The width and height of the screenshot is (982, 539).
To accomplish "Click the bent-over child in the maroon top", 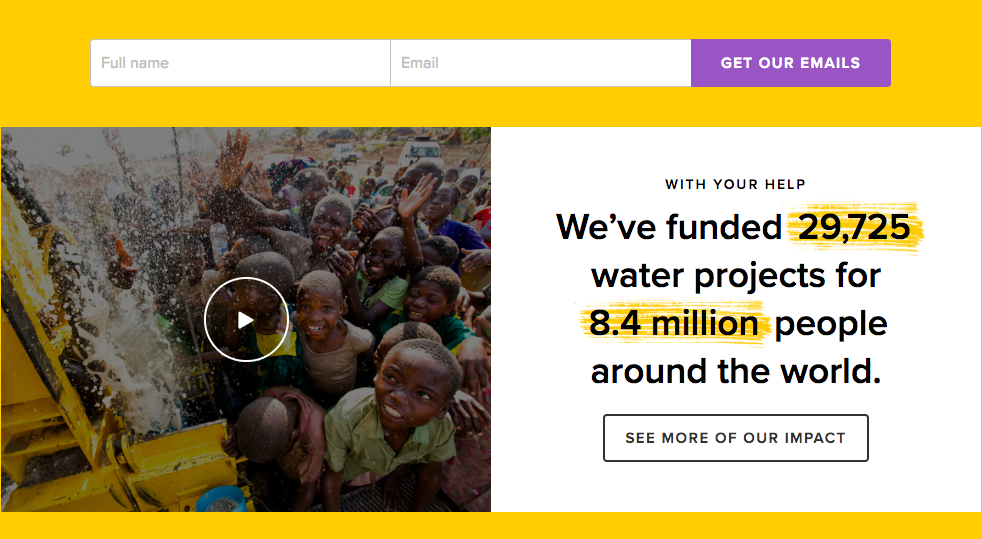I will [282, 432].
